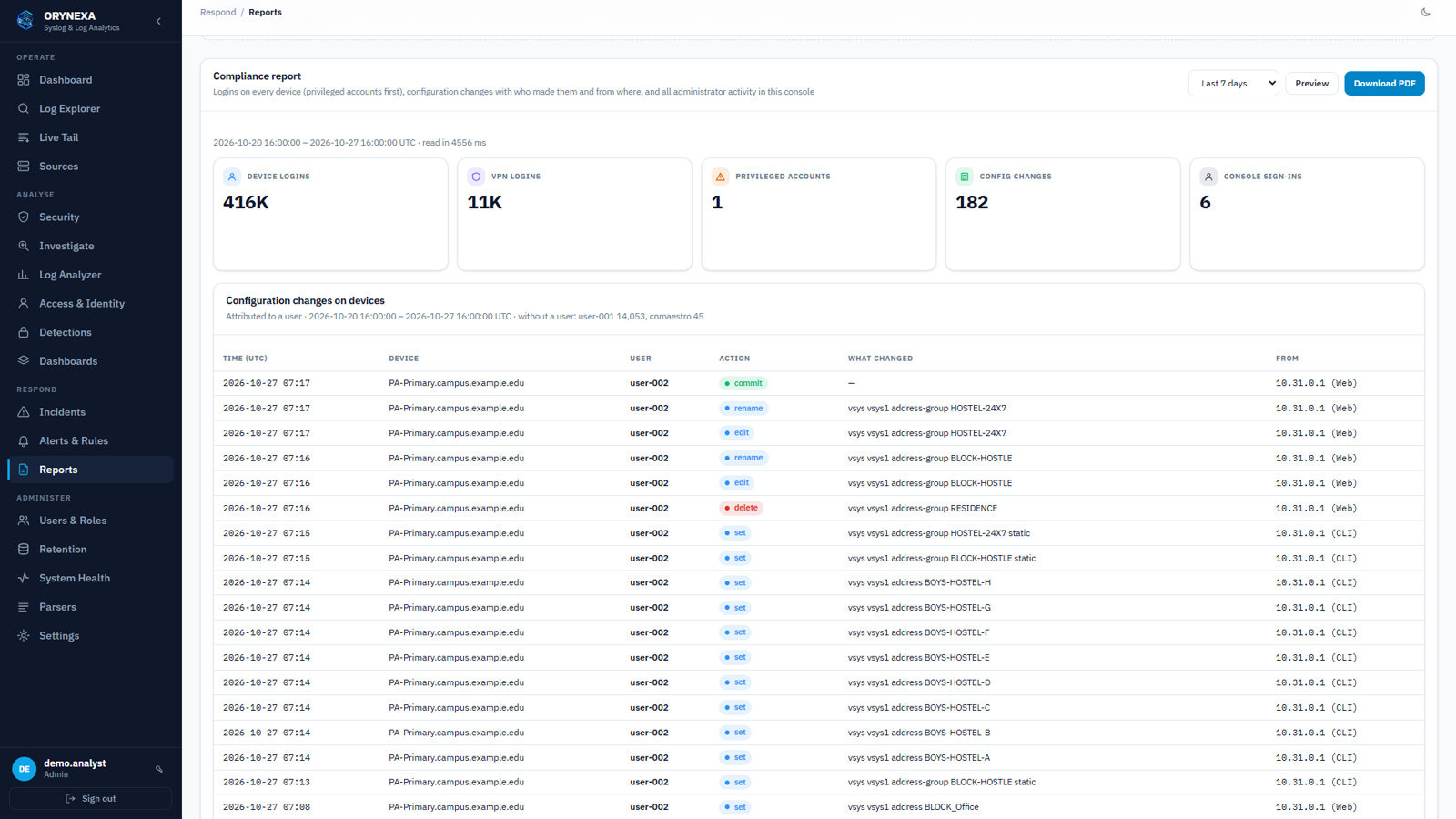Click the Respond breadcrumb link
1456x819 pixels.
[218, 13]
